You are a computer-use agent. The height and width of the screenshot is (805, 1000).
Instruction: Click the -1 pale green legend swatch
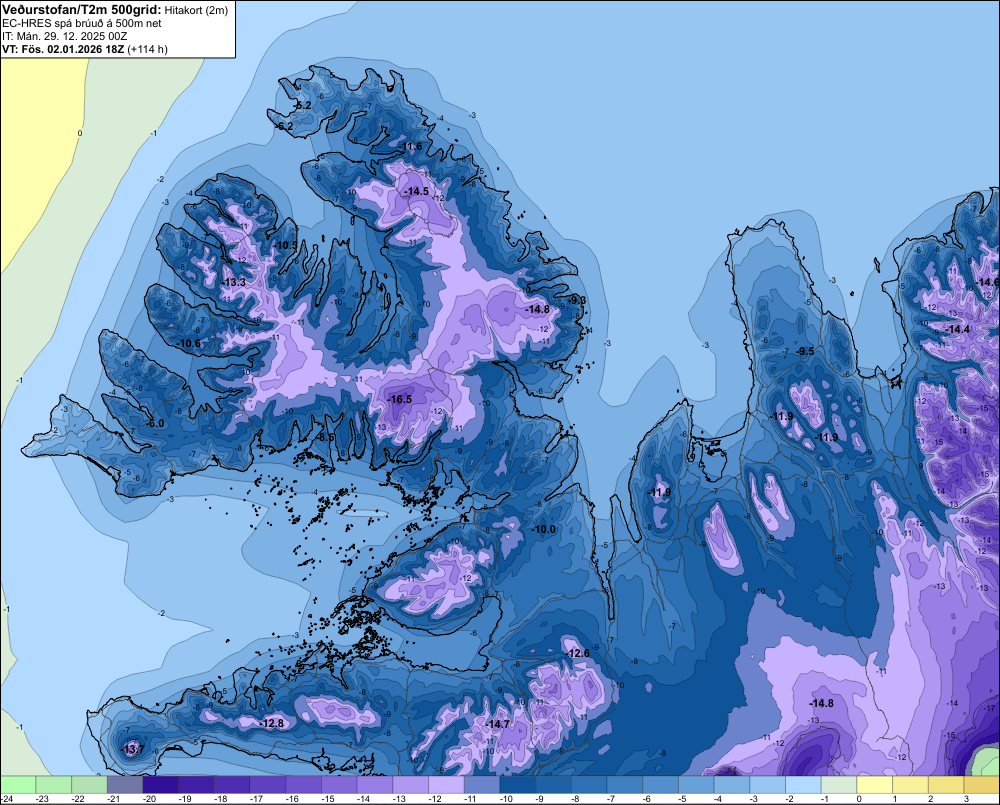tap(839, 784)
